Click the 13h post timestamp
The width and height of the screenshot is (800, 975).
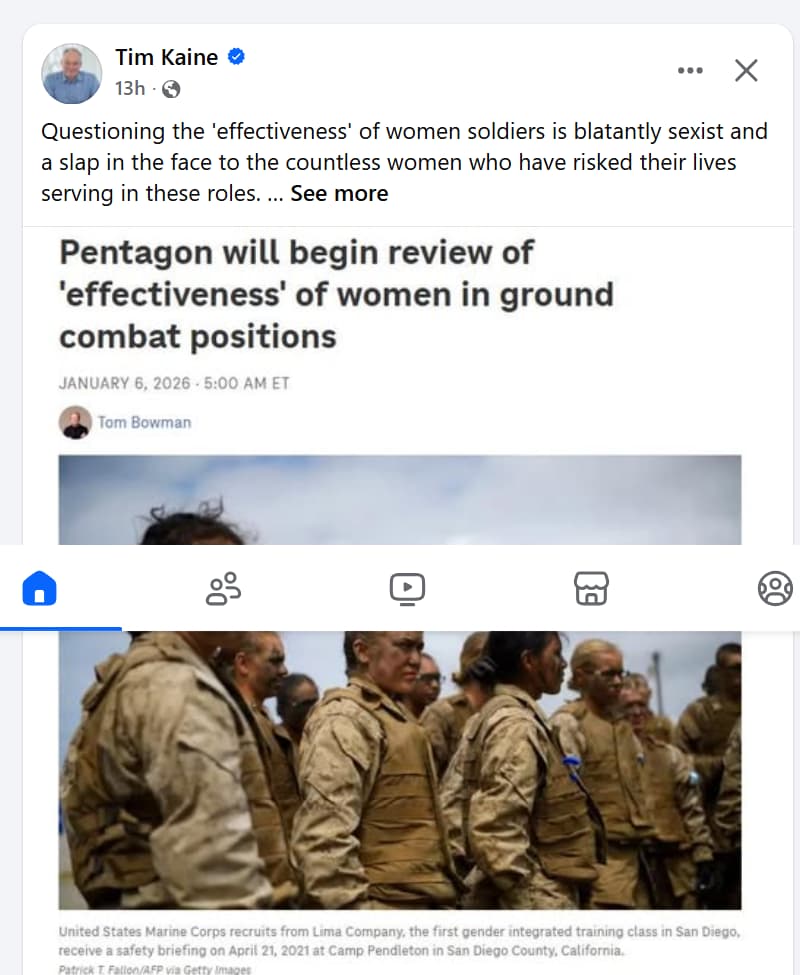129,88
